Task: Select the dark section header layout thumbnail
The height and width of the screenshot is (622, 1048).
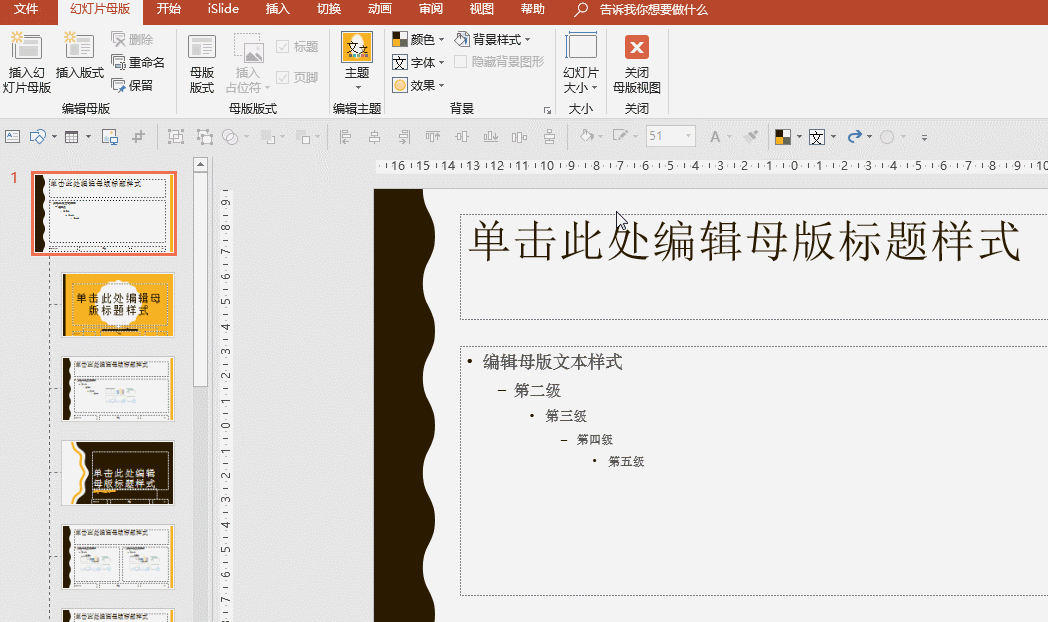Action: click(118, 473)
